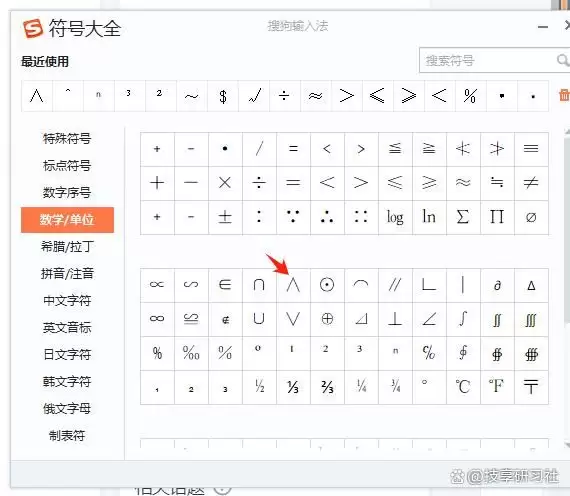This screenshot has width=570, height=496.
Task: Insert the degree Celsius ℃ symbol
Action: click(463, 387)
